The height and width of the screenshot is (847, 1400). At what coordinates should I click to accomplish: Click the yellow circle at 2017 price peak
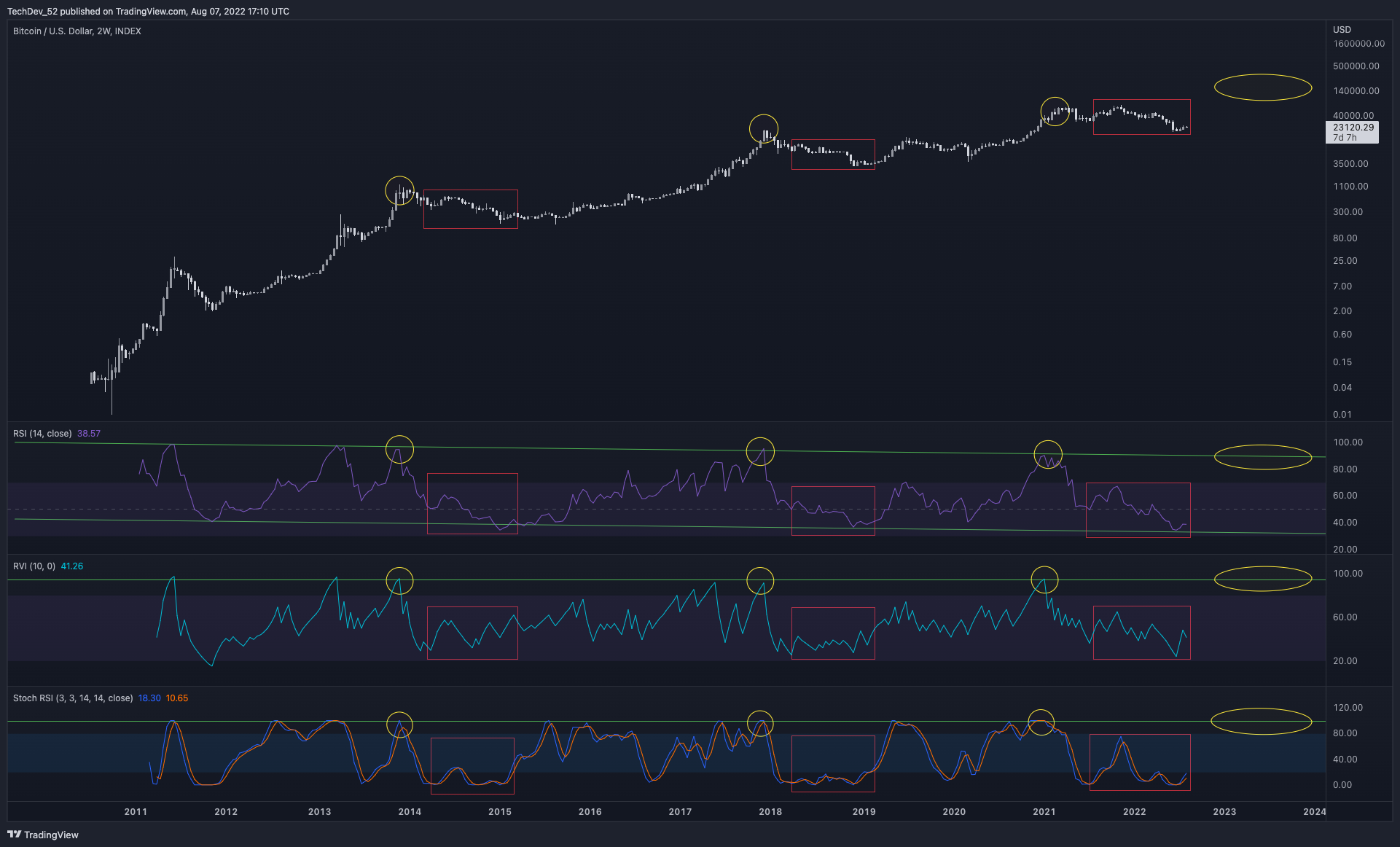pyautogui.click(x=764, y=129)
